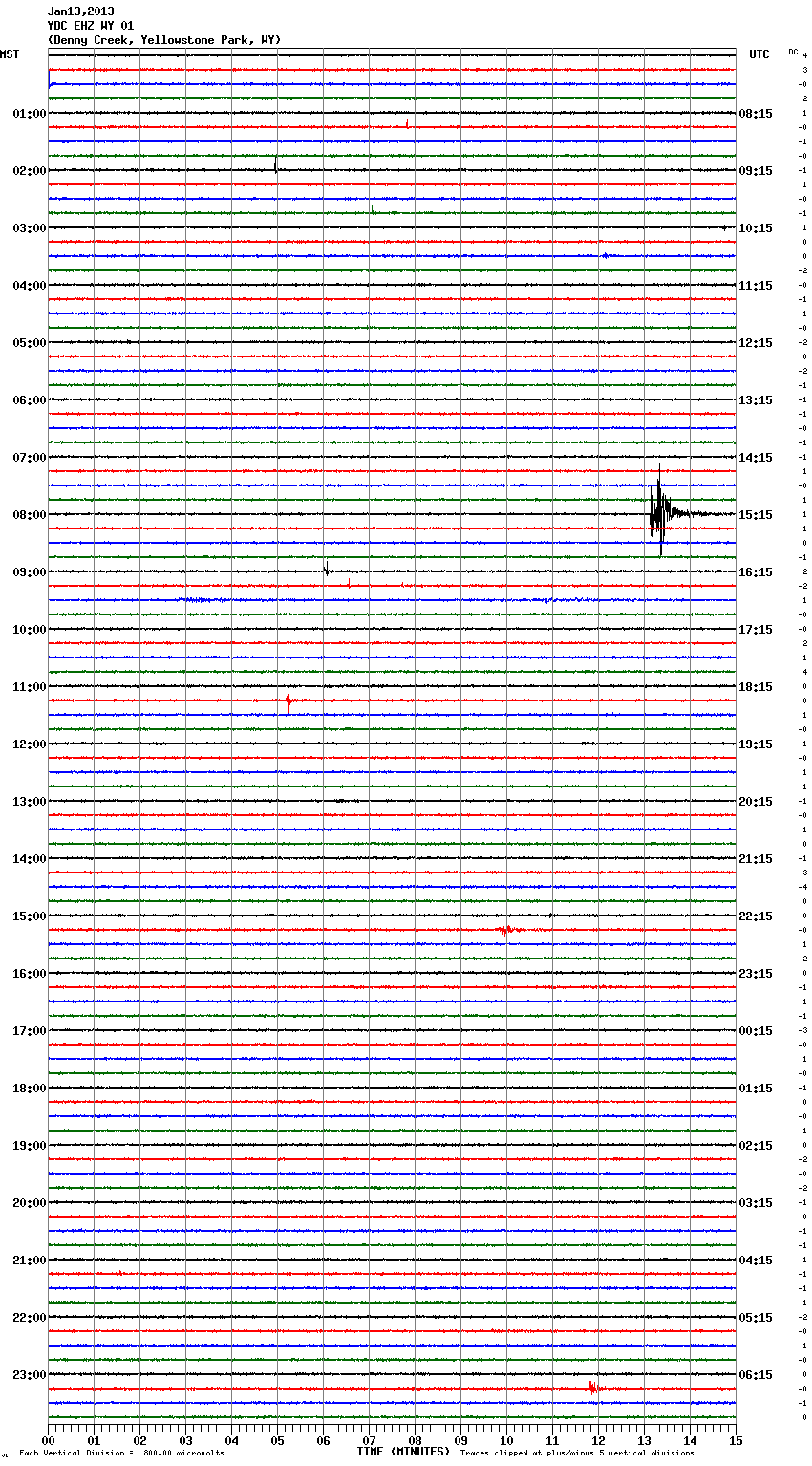This screenshot has width=812, height=1466.
Task: Click the 02:00 MST time label
Action: [30, 171]
